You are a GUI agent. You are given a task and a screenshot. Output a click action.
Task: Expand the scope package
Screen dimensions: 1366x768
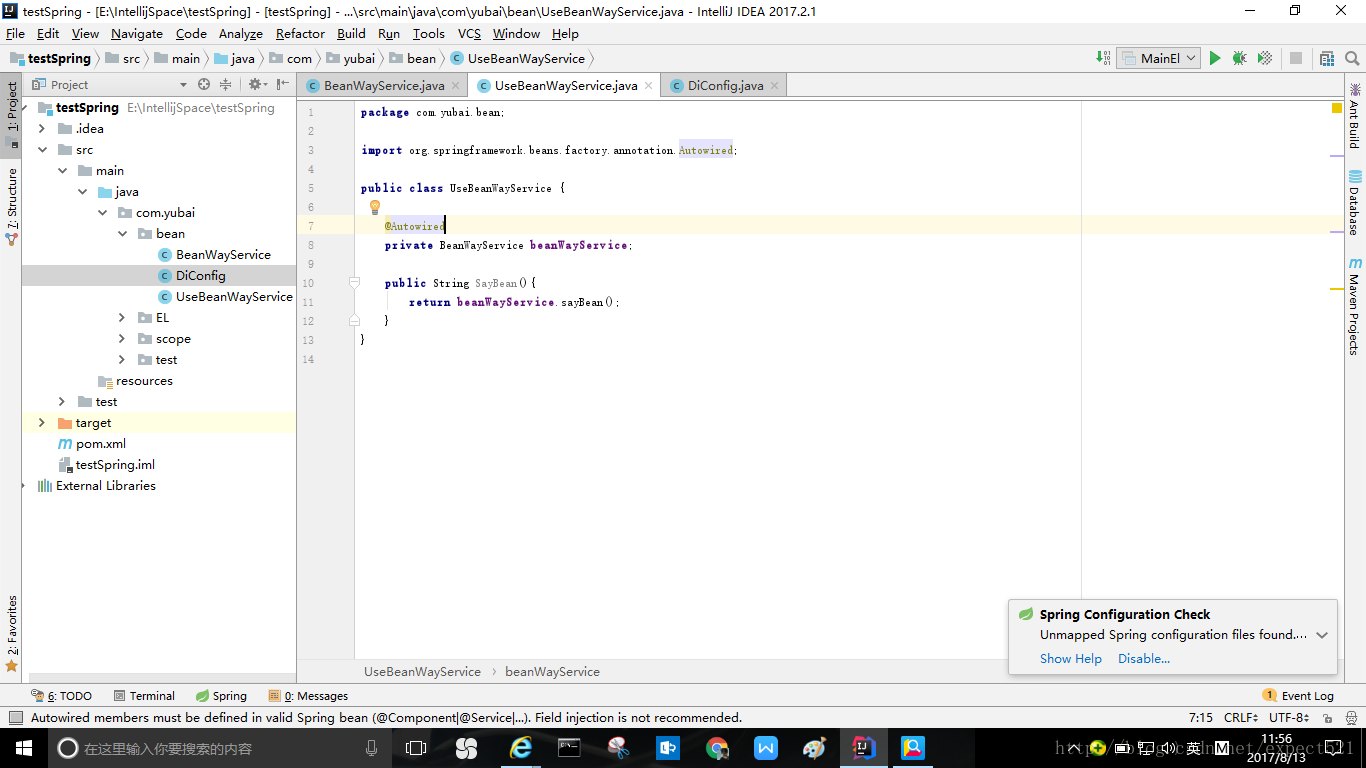coord(122,338)
